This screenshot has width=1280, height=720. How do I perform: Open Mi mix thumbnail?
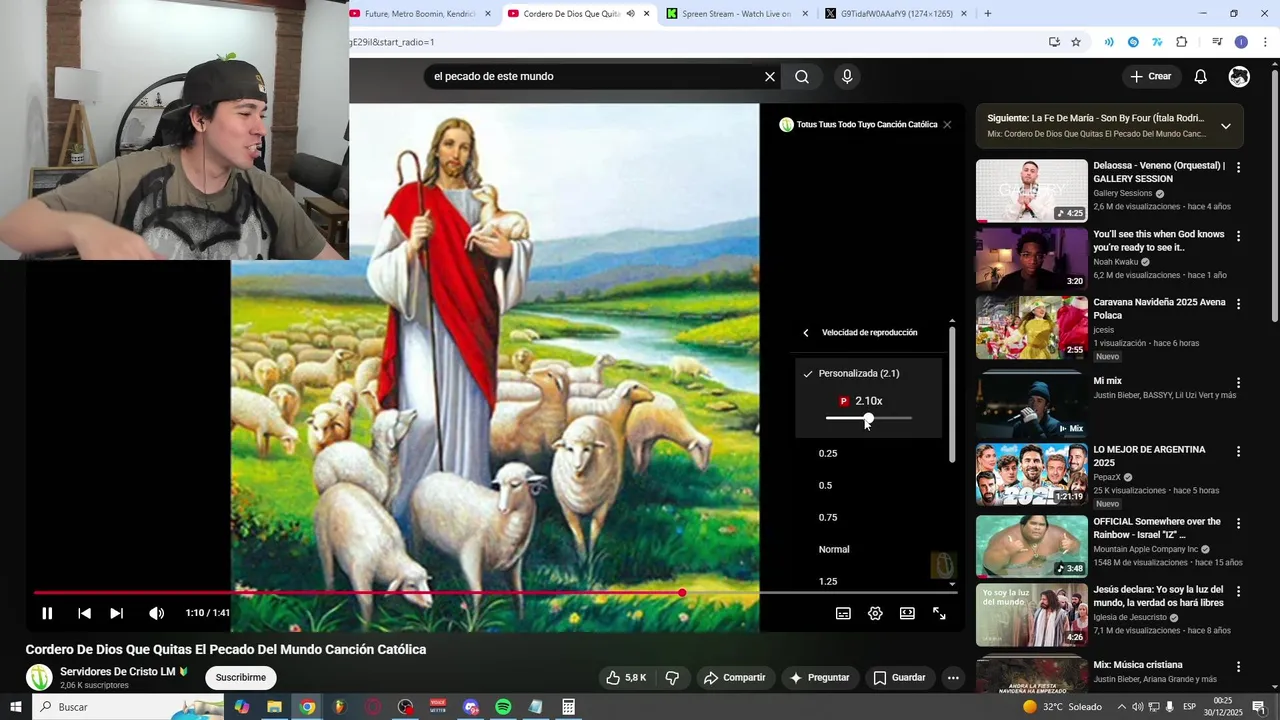pyautogui.click(x=1031, y=406)
